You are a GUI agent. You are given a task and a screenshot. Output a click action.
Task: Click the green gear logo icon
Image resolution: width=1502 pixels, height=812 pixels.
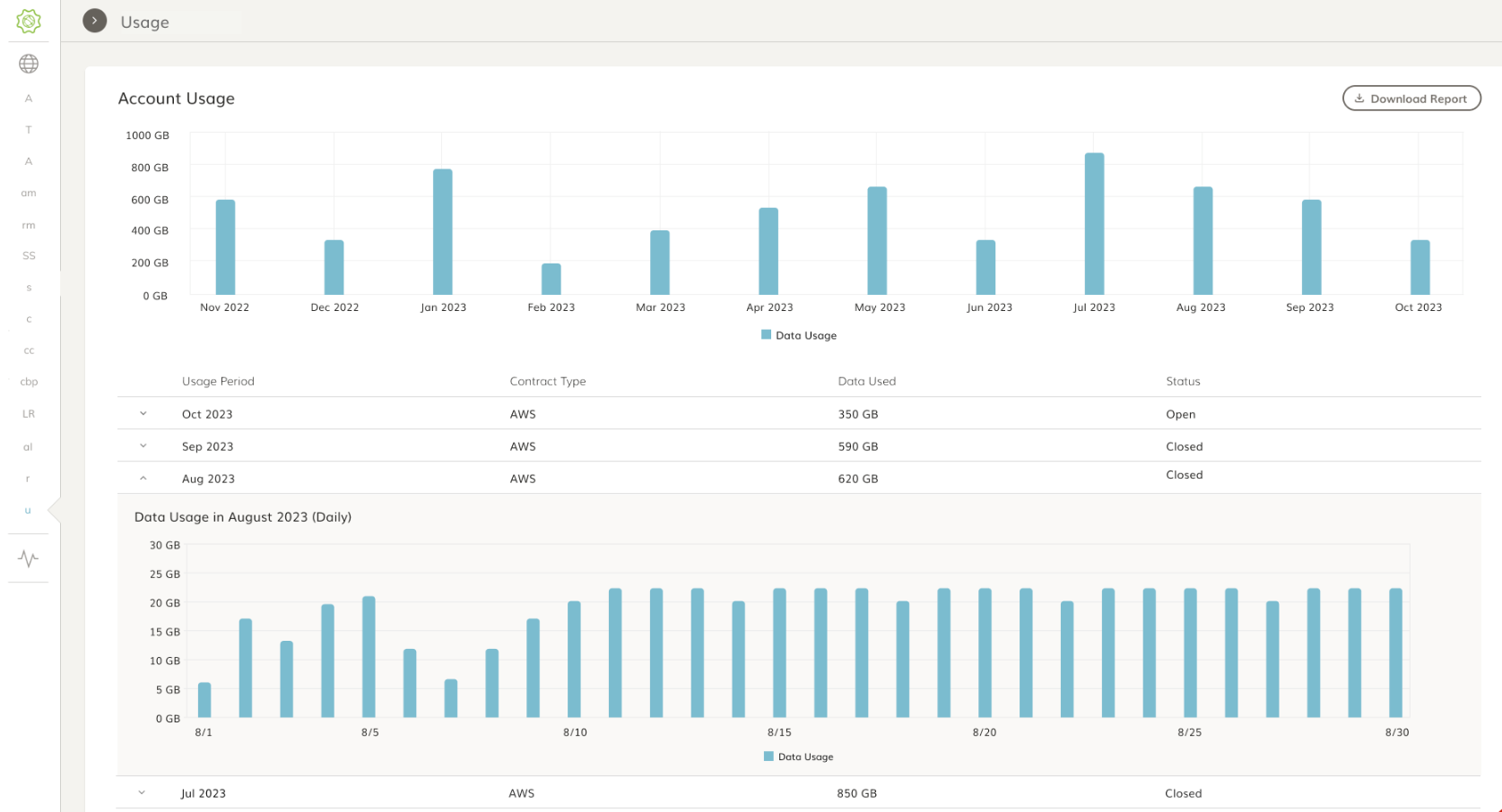[x=28, y=21]
